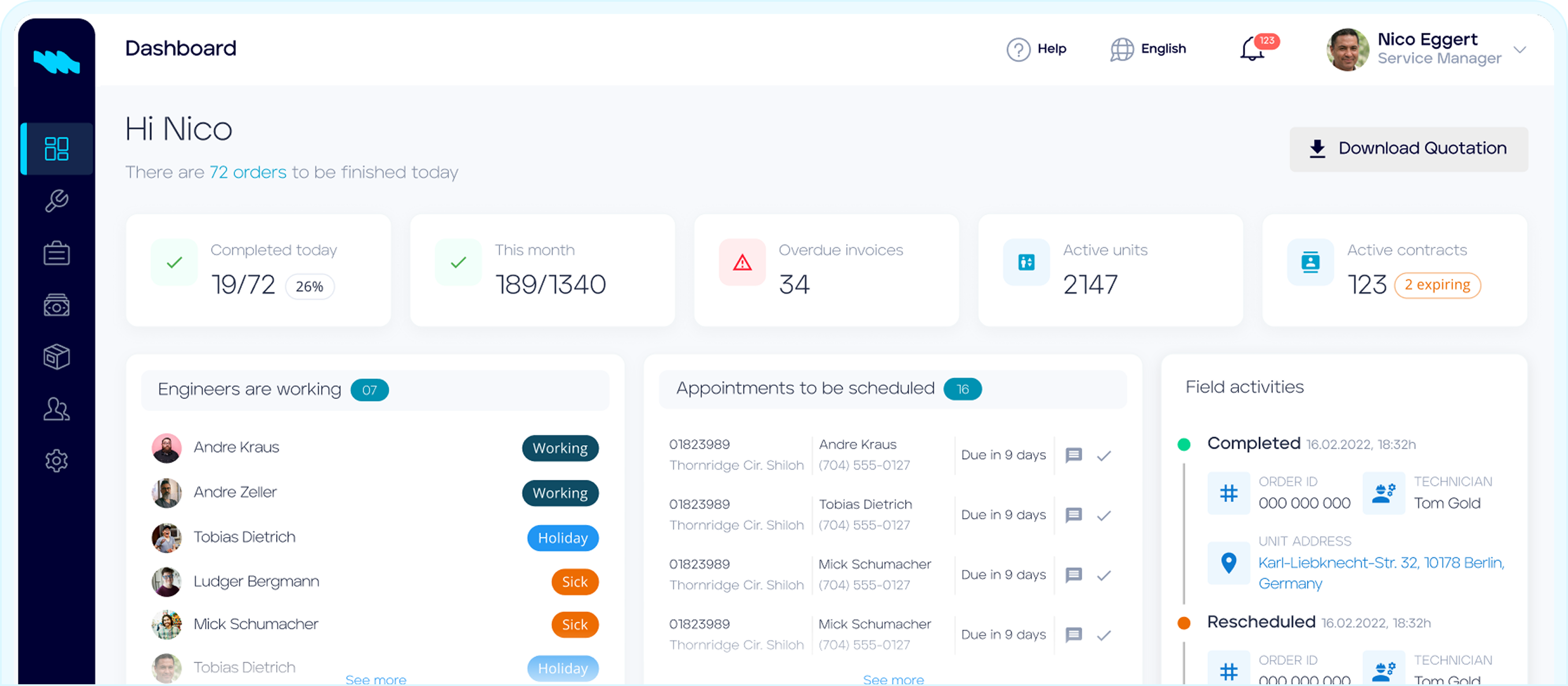Click the hash Order ID icon under Completed
The height and width of the screenshot is (686, 1568).
pyautogui.click(x=1228, y=493)
